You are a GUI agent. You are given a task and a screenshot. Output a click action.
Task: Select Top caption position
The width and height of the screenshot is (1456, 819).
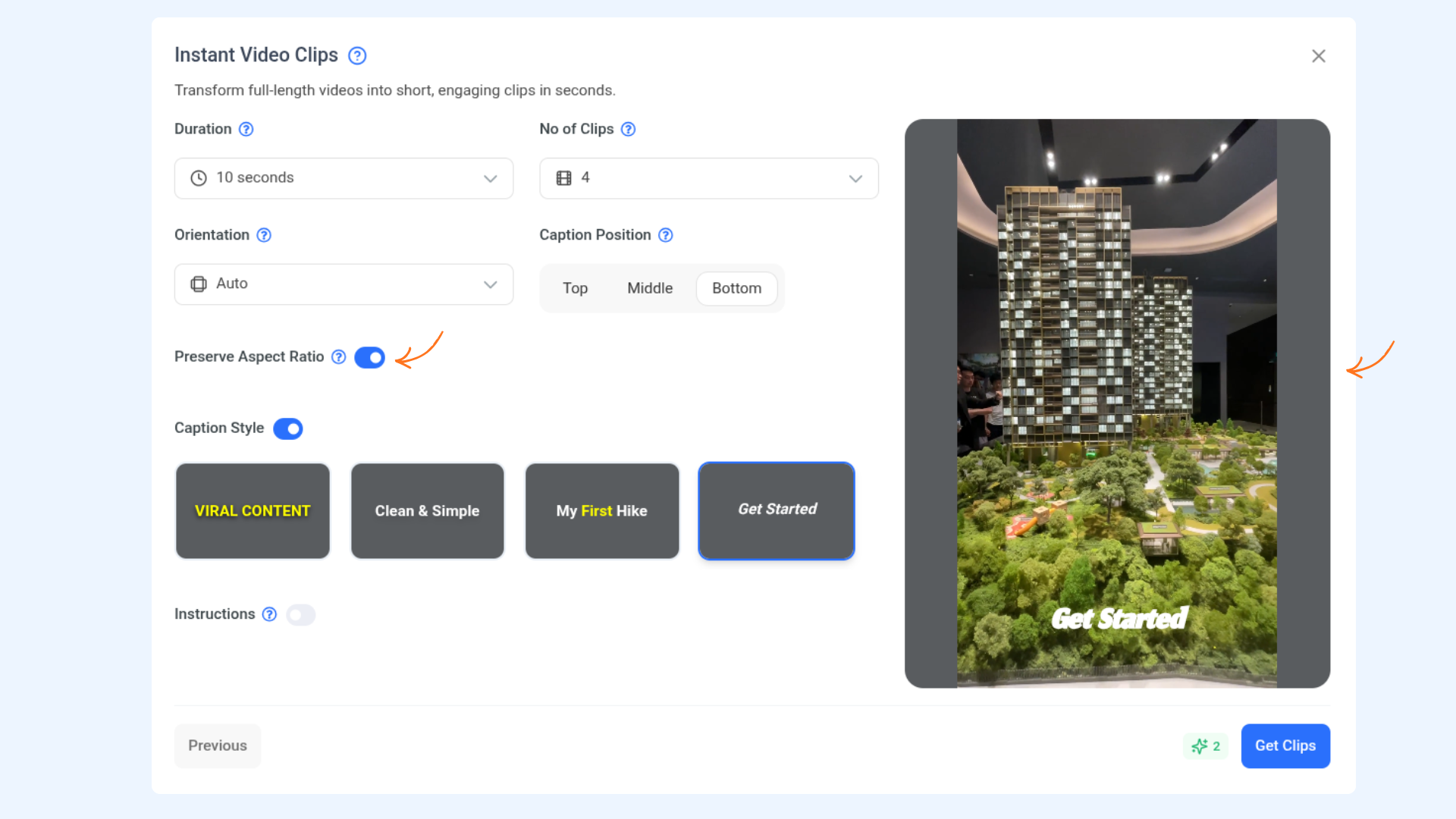[576, 288]
